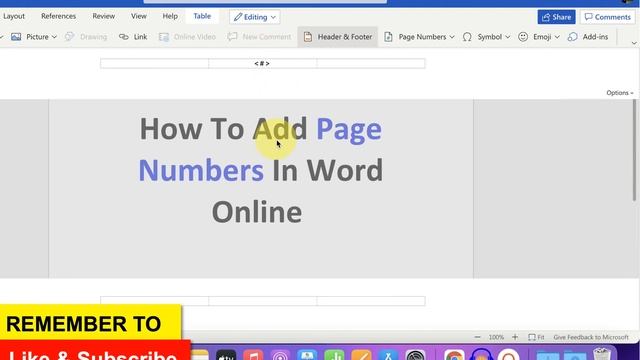Open the header Options dropdown

[x=620, y=93]
